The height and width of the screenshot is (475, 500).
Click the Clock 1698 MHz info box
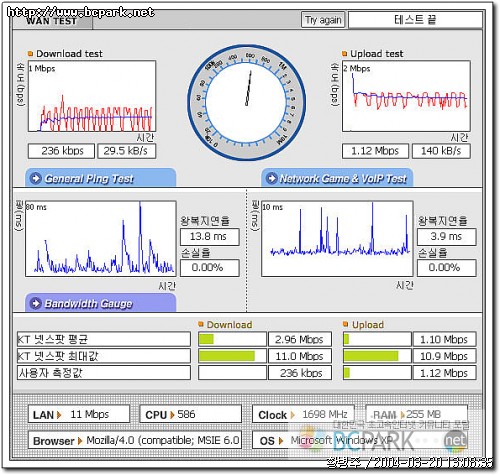point(303,414)
